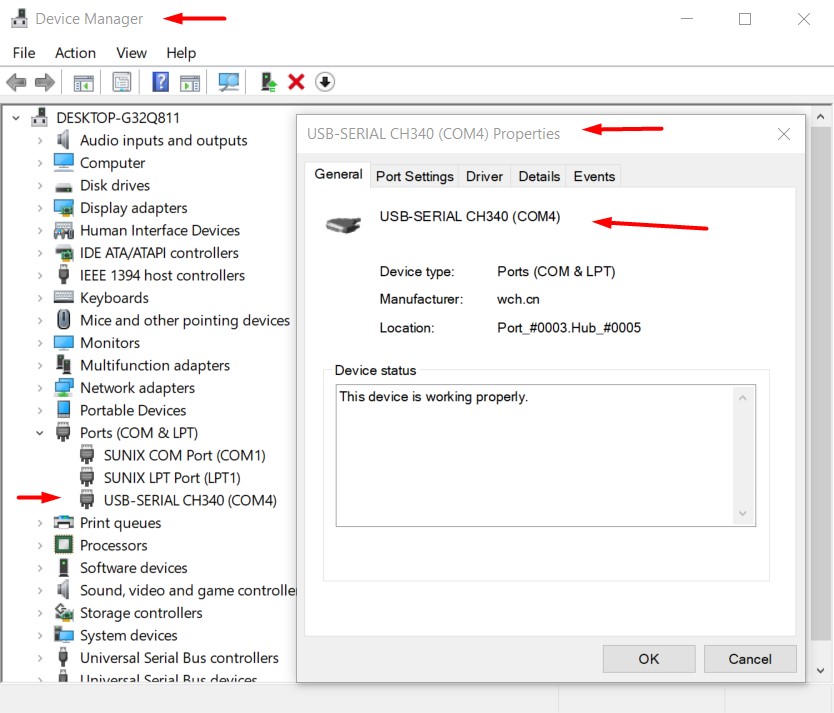Click the wch.cn manufacturer value
The width and height of the screenshot is (834, 713).
pyautogui.click(x=518, y=299)
